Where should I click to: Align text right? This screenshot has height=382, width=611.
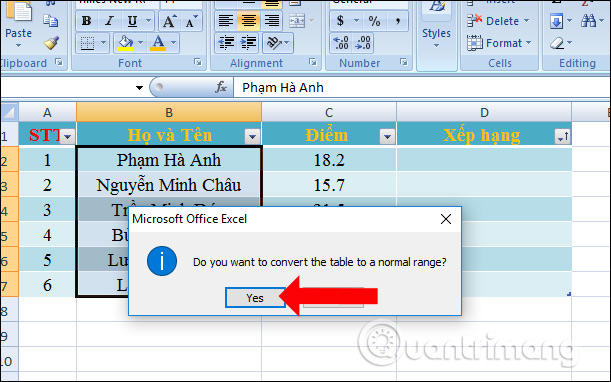[272, 21]
